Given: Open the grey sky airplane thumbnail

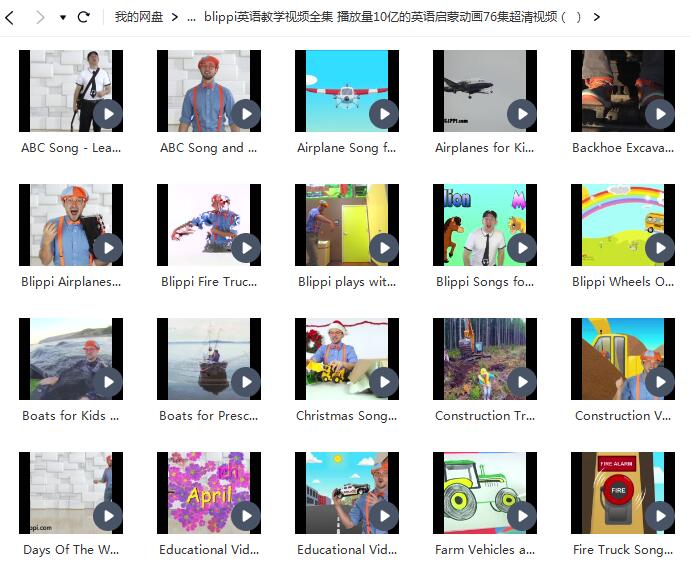Looking at the screenshot, I should (x=484, y=91).
